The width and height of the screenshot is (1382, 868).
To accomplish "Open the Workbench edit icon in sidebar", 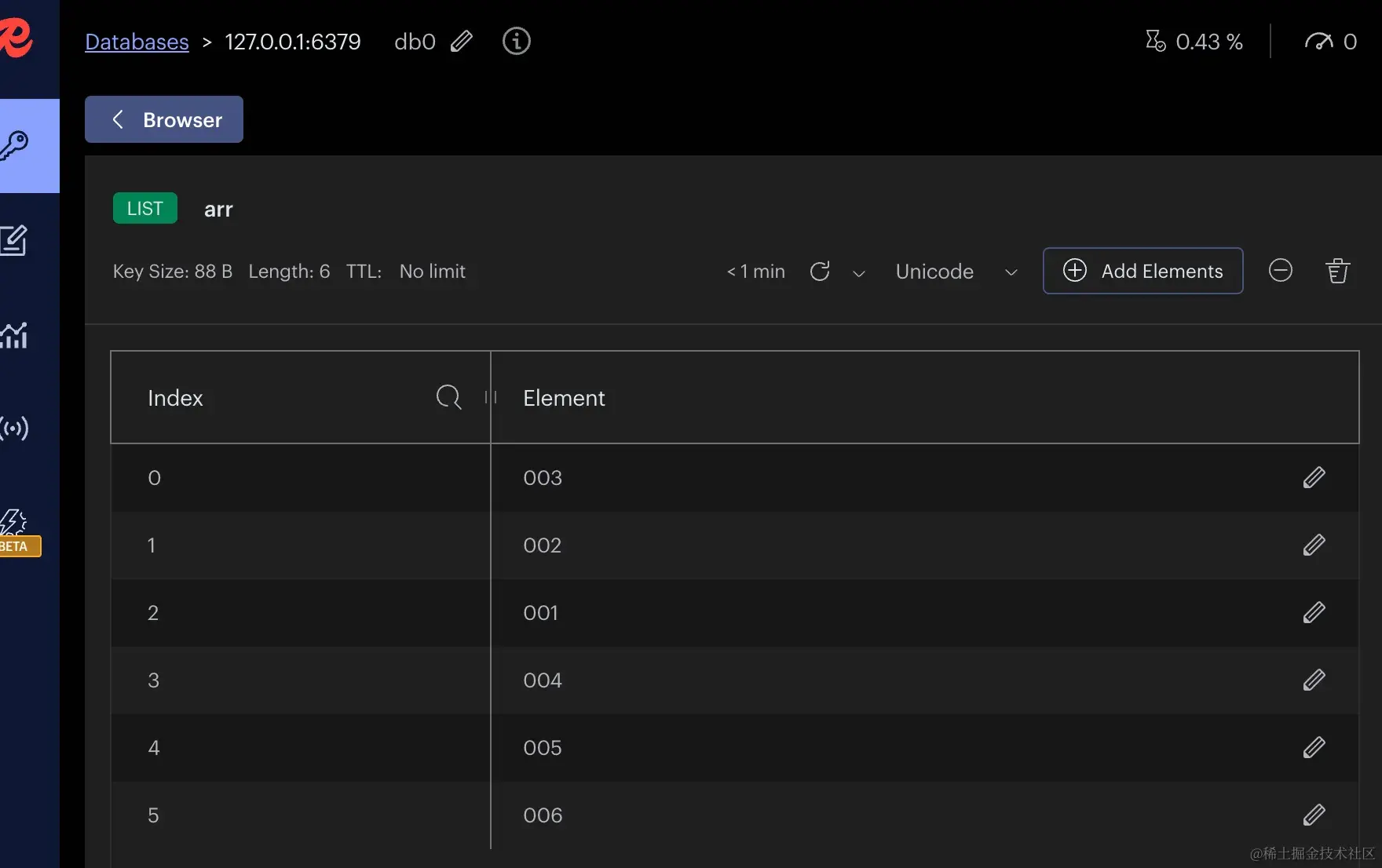I will click(x=14, y=240).
